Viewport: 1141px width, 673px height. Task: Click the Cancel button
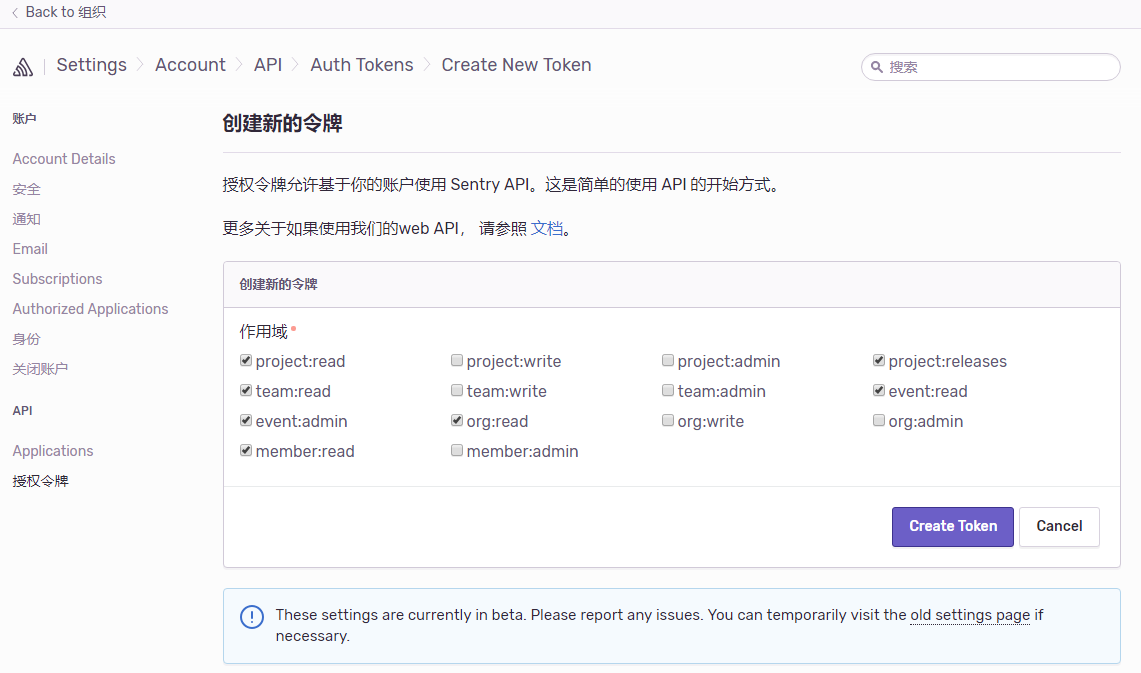click(1059, 526)
